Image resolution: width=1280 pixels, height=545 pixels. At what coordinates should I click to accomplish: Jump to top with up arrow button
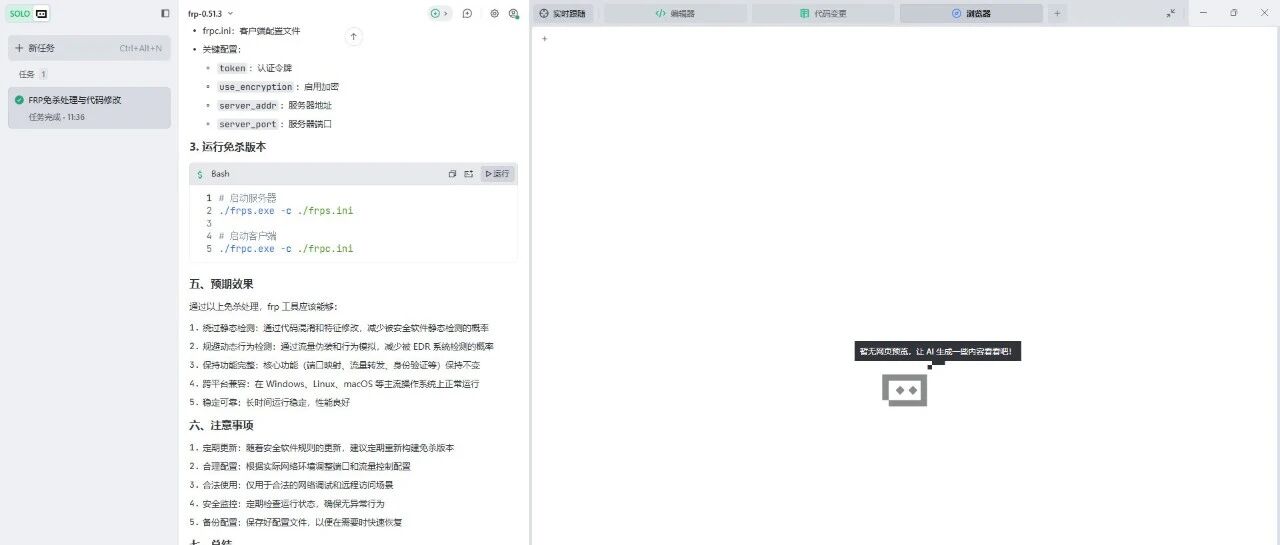(353, 36)
